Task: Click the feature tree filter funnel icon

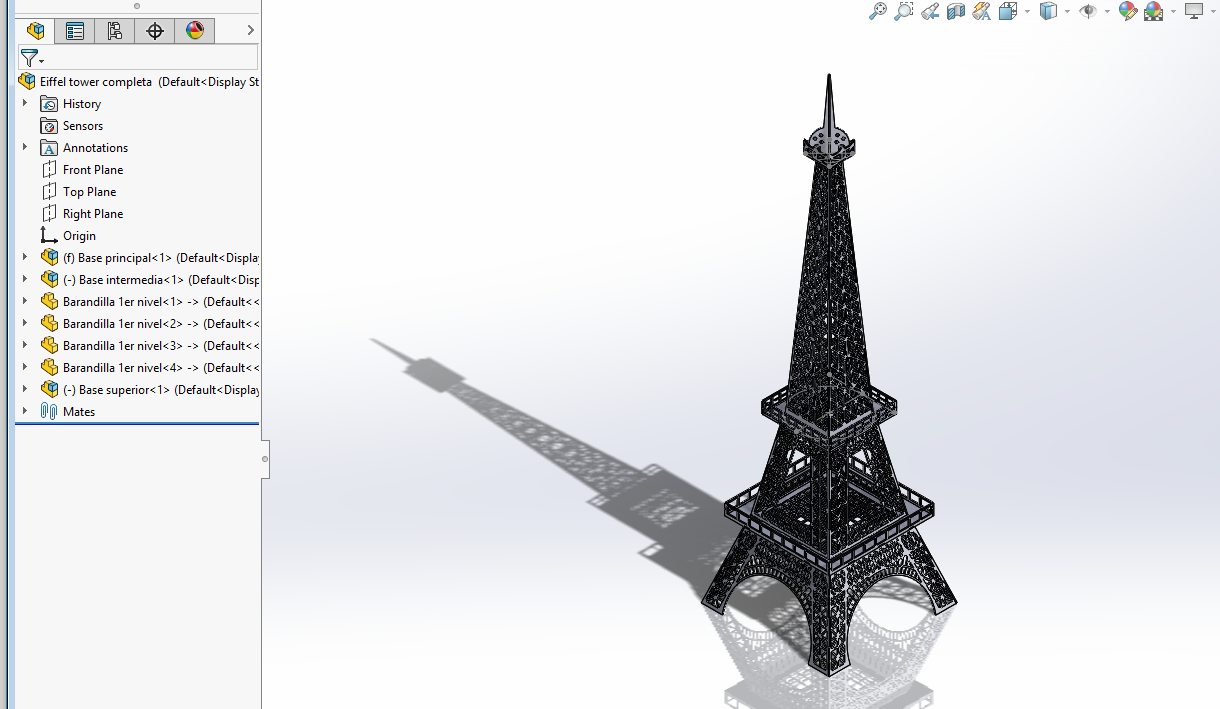Action: coord(30,58)
